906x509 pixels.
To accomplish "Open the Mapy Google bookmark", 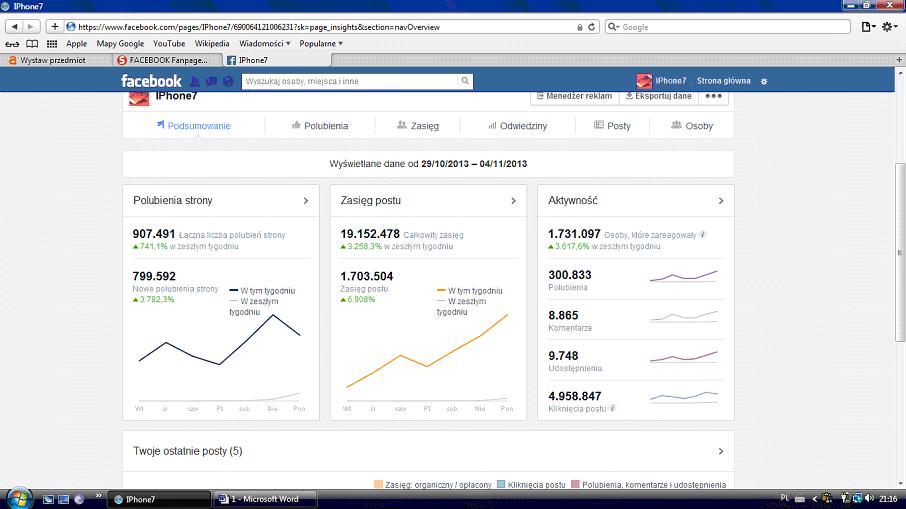I will pyautogui.click(x=120, y=44).
